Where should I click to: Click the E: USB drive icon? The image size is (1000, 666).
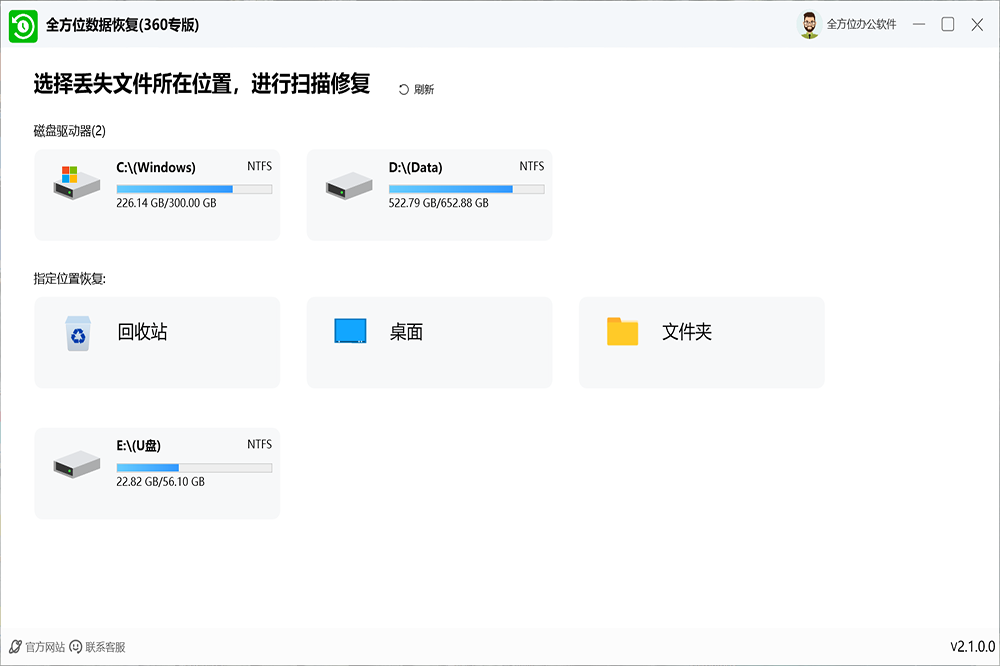(x=77, y=462)
